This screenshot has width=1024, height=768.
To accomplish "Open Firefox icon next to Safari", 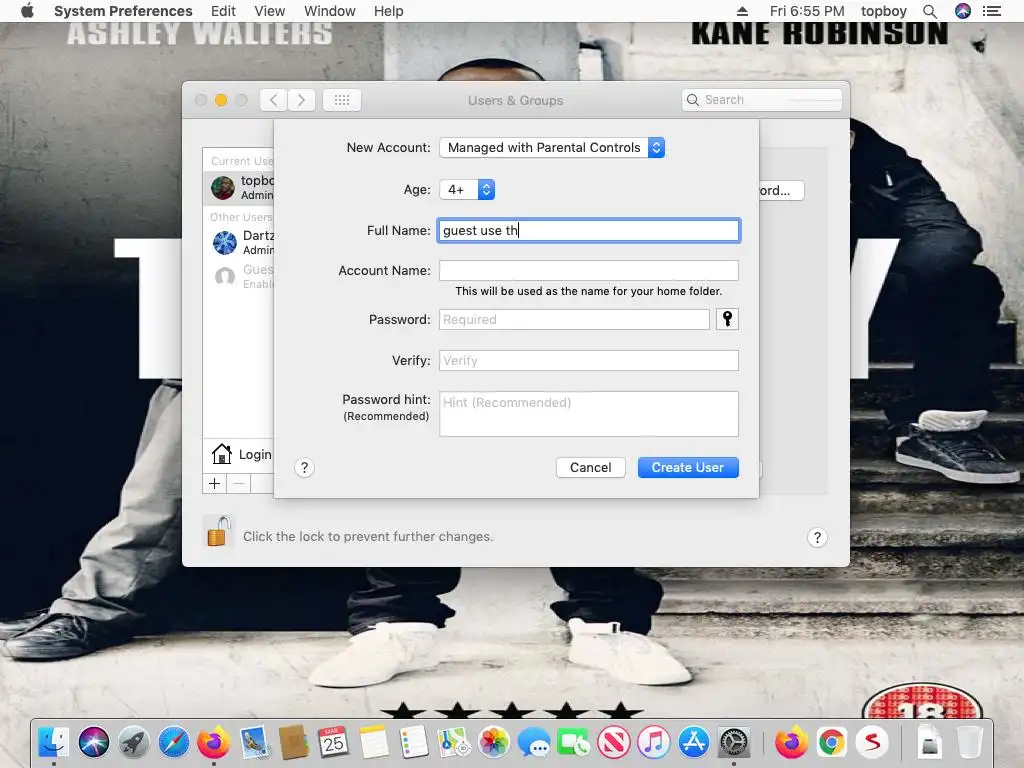I will (x=214, y=743).
